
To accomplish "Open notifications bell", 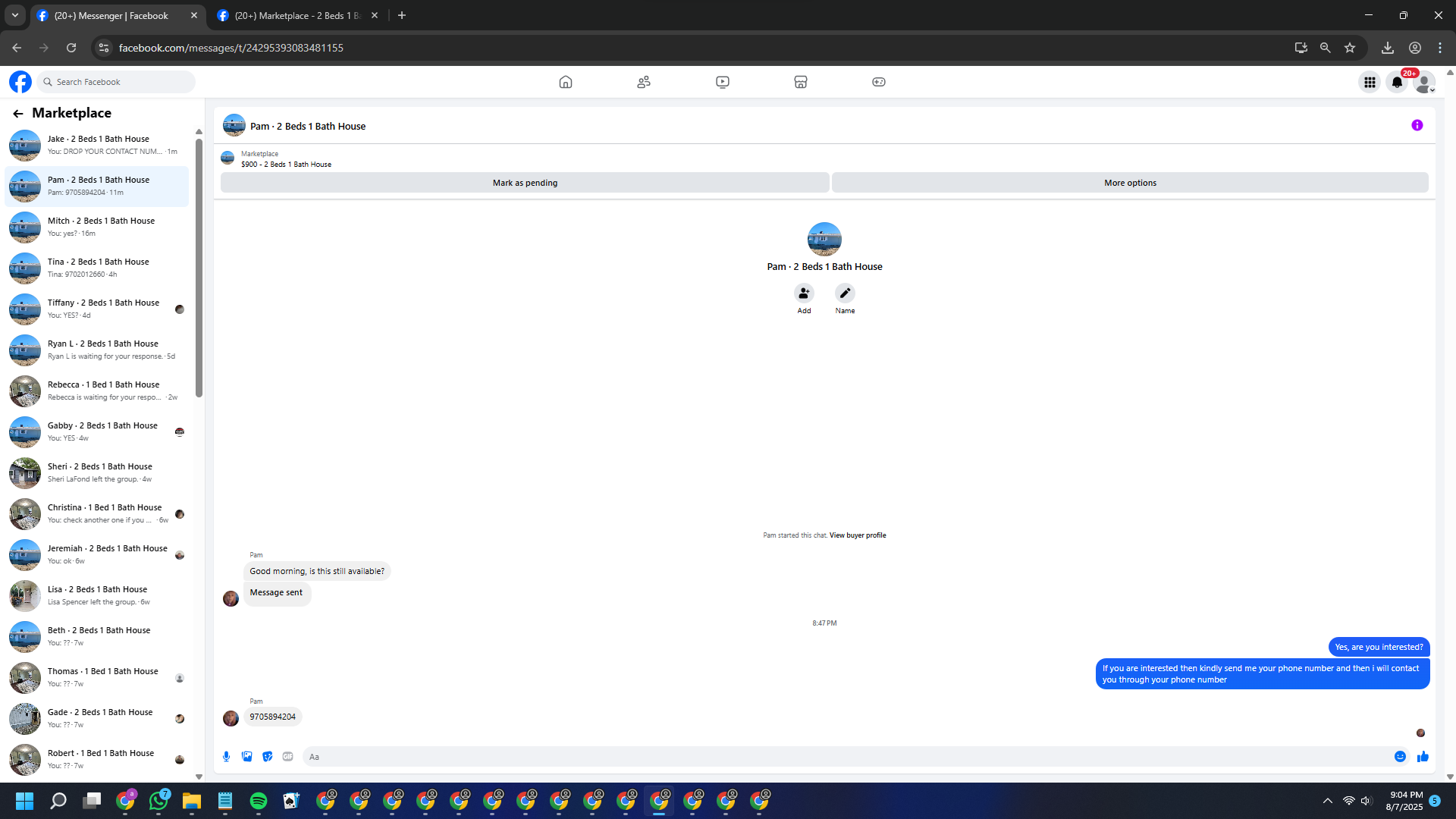I will pyautogui.click(x=1397, y=82).
